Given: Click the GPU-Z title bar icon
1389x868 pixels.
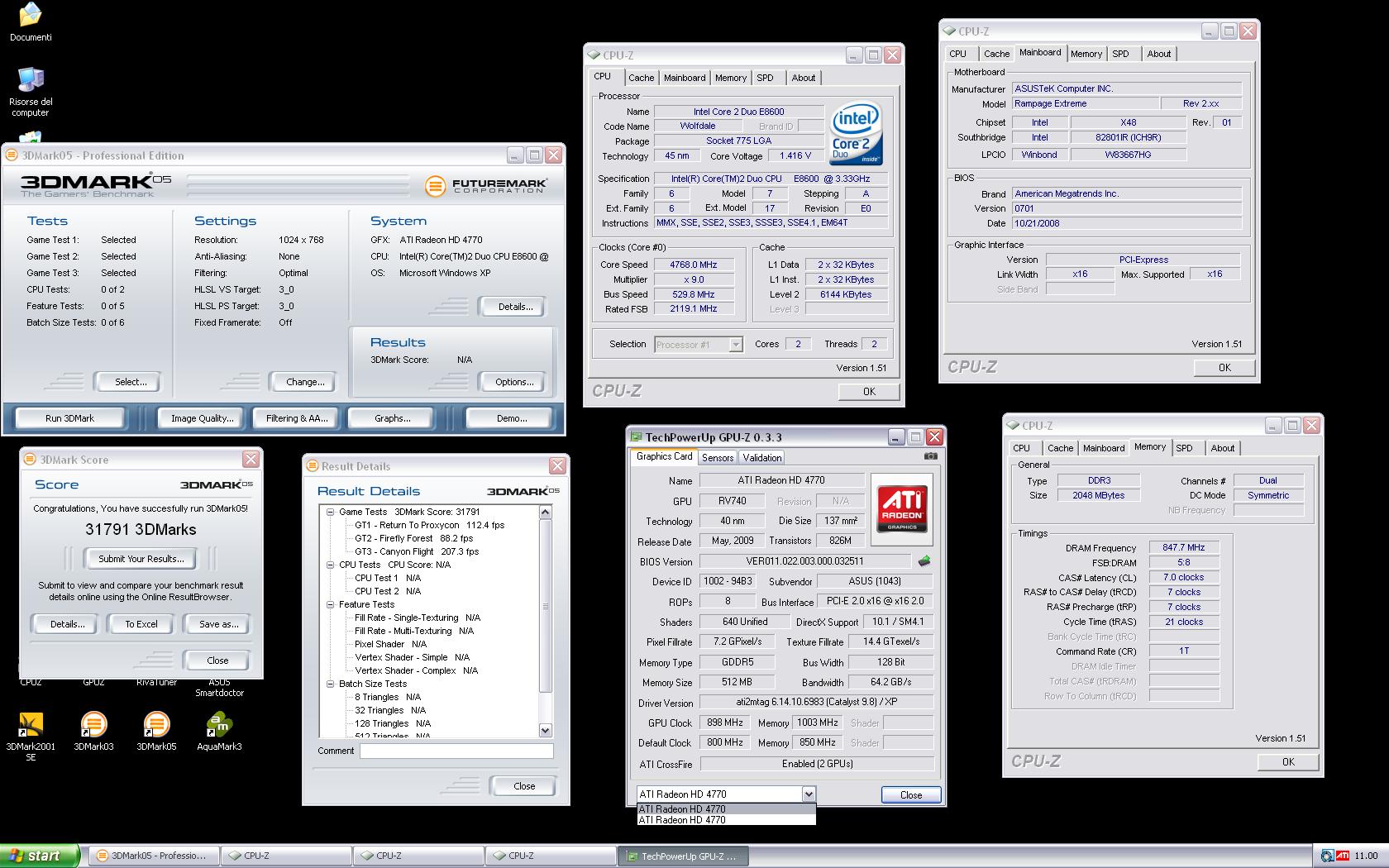Looking at the screenshot, I should pyautogui.click(x=636, y=437).
